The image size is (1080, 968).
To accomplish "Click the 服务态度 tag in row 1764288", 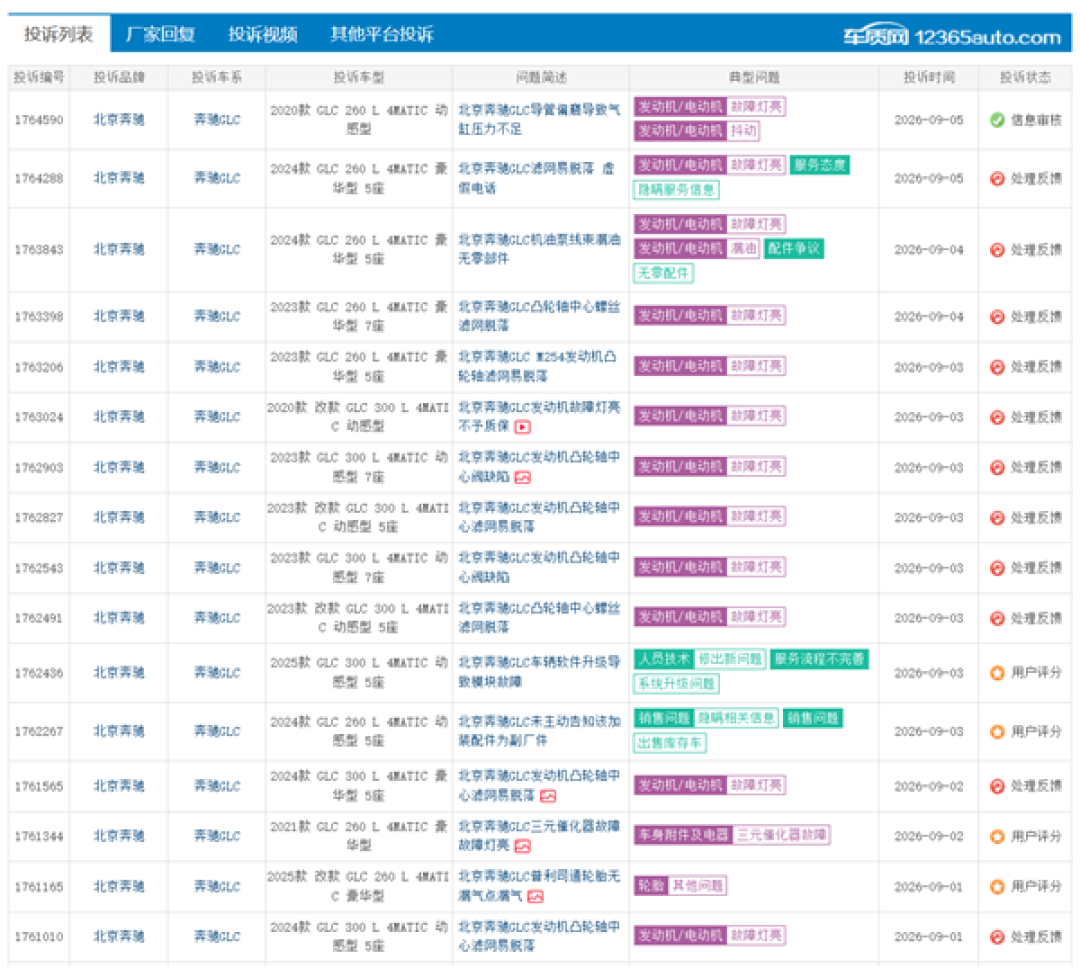I will pyautogui.click(x=820, y=165).
